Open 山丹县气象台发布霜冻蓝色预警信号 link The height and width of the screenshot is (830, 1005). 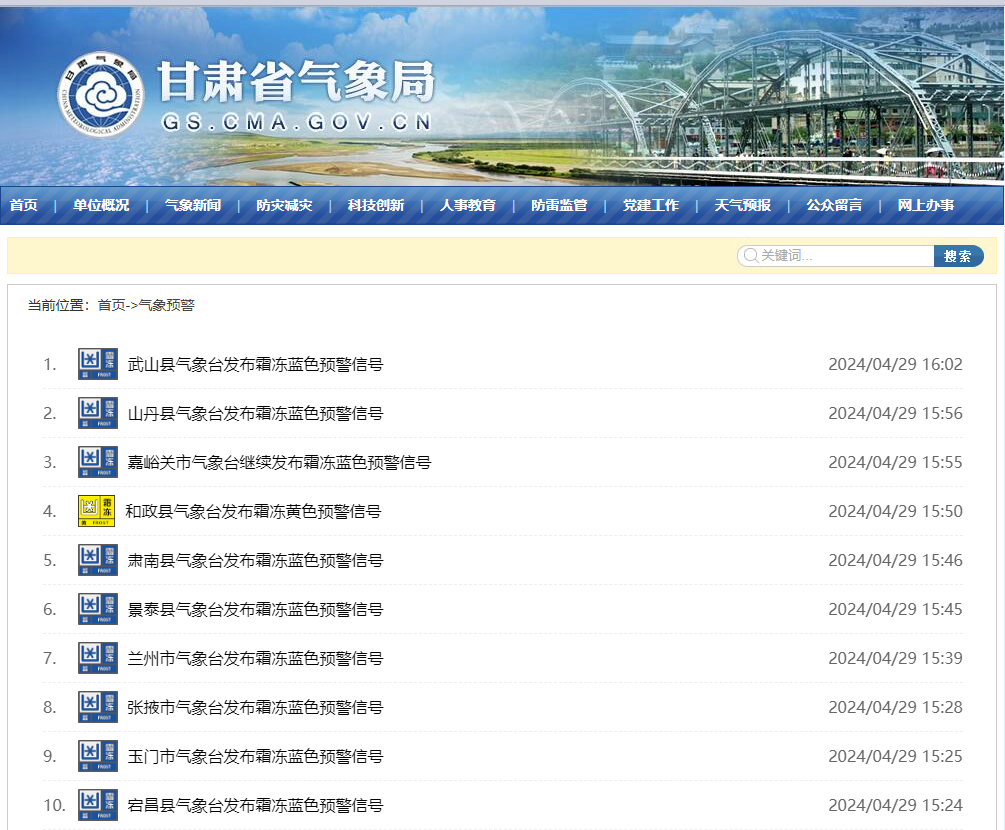click(x=255, y=413)
